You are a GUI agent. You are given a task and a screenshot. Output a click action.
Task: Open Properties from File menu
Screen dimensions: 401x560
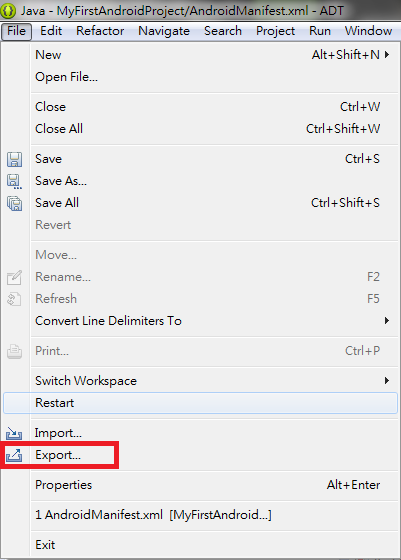[215, 485]
